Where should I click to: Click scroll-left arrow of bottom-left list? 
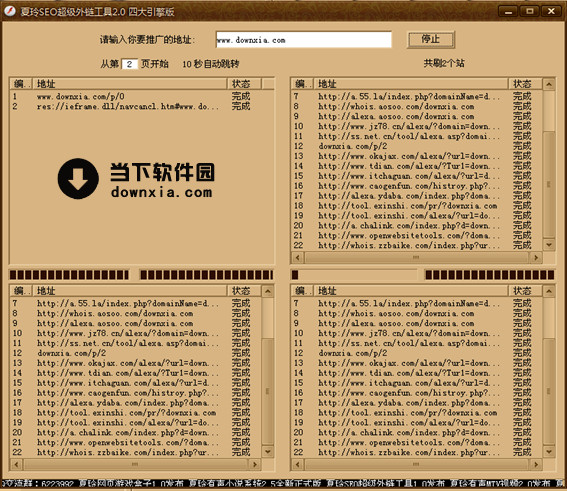[16, 464]
